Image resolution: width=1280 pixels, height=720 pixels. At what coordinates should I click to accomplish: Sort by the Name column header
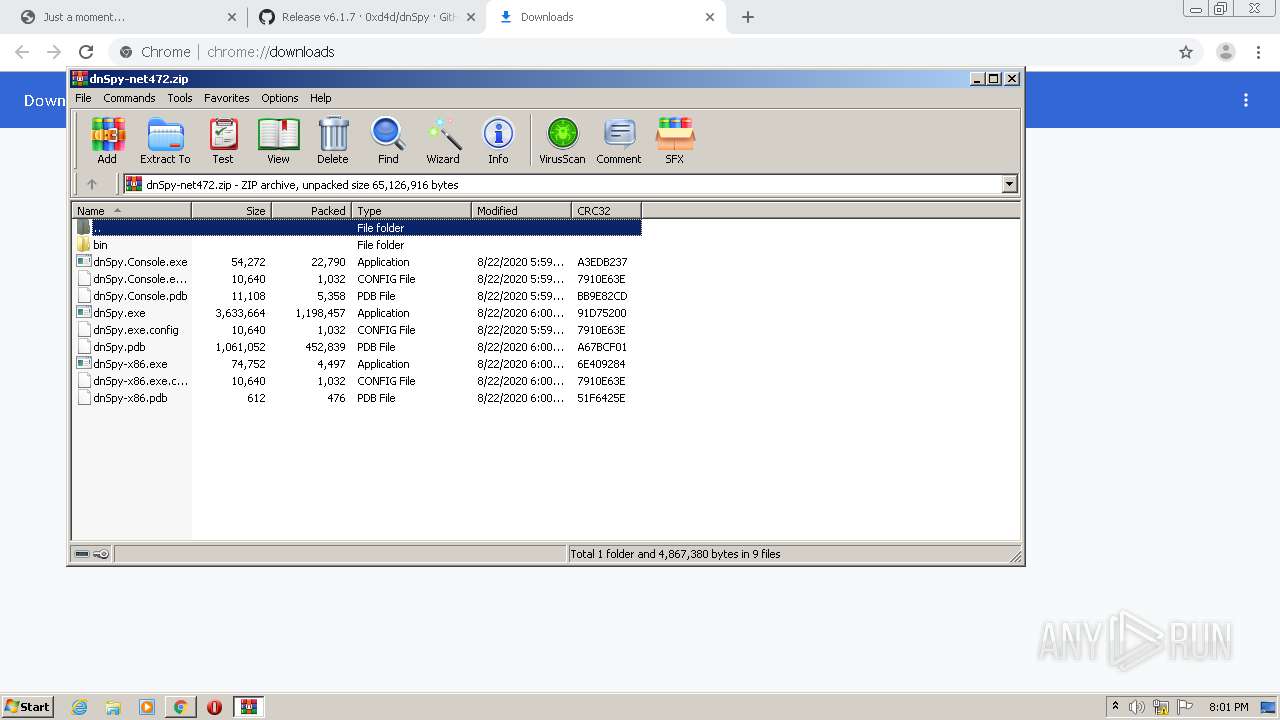(131, 210)
